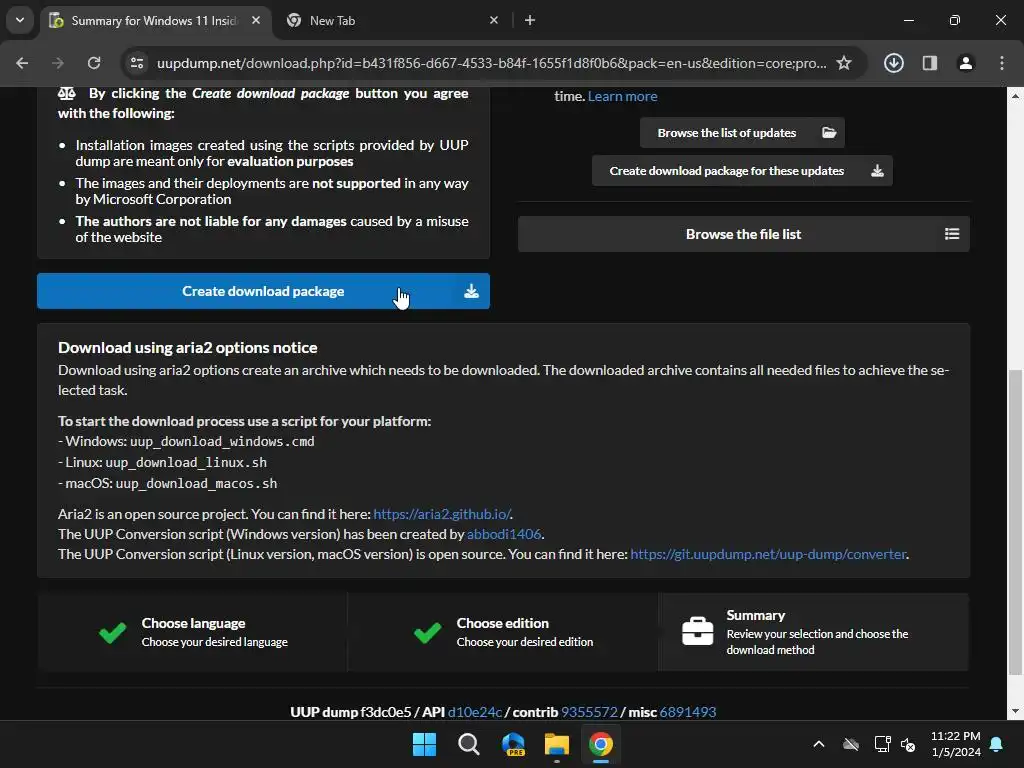Image resolution: width=1024 pixels, height=768 pixels.
Task: Click the page vertical scrollbar thumb
Action: pos(1015,522)
